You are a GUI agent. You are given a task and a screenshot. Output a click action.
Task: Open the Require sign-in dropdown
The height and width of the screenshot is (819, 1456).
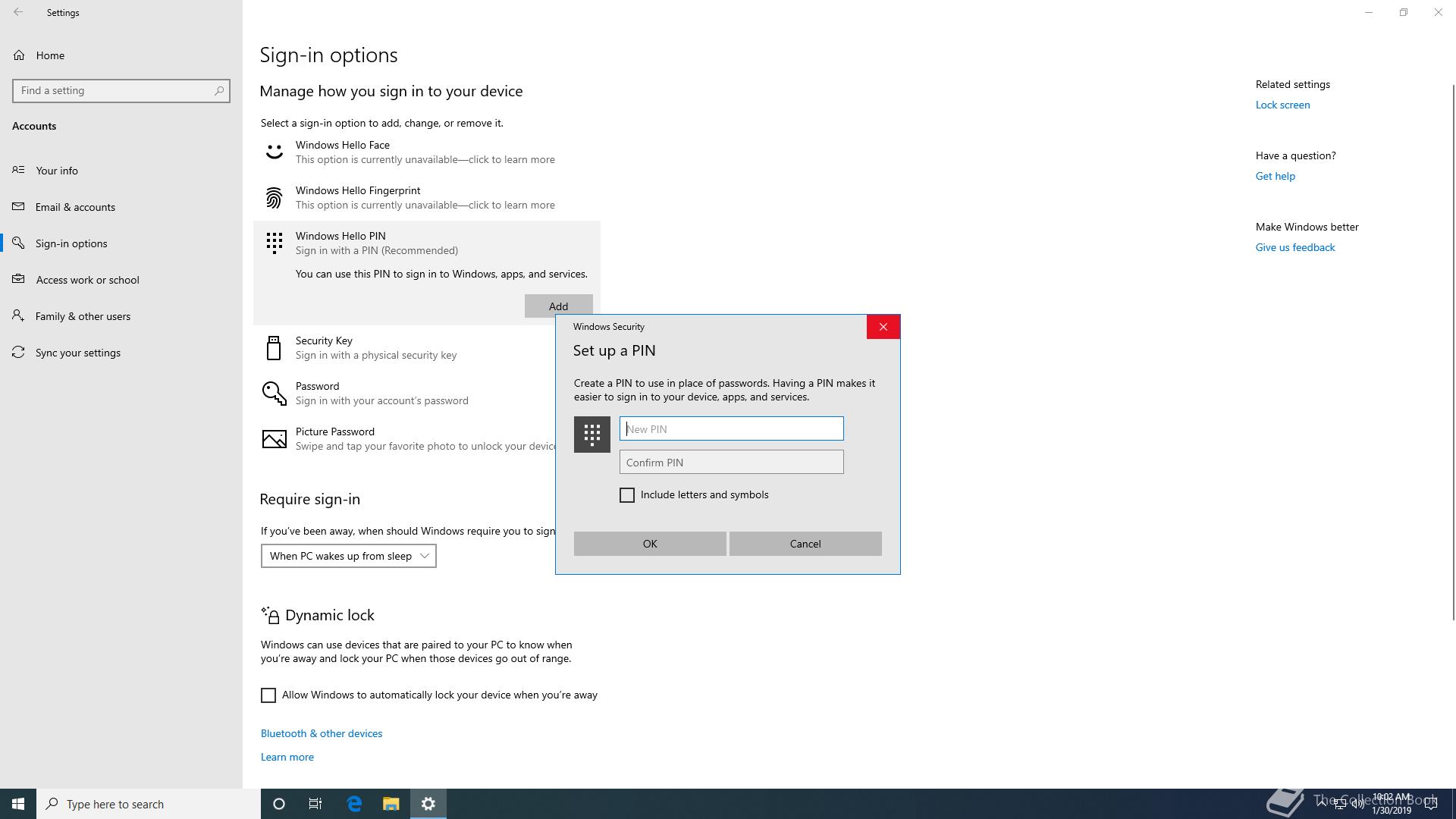tap(348, 556)
